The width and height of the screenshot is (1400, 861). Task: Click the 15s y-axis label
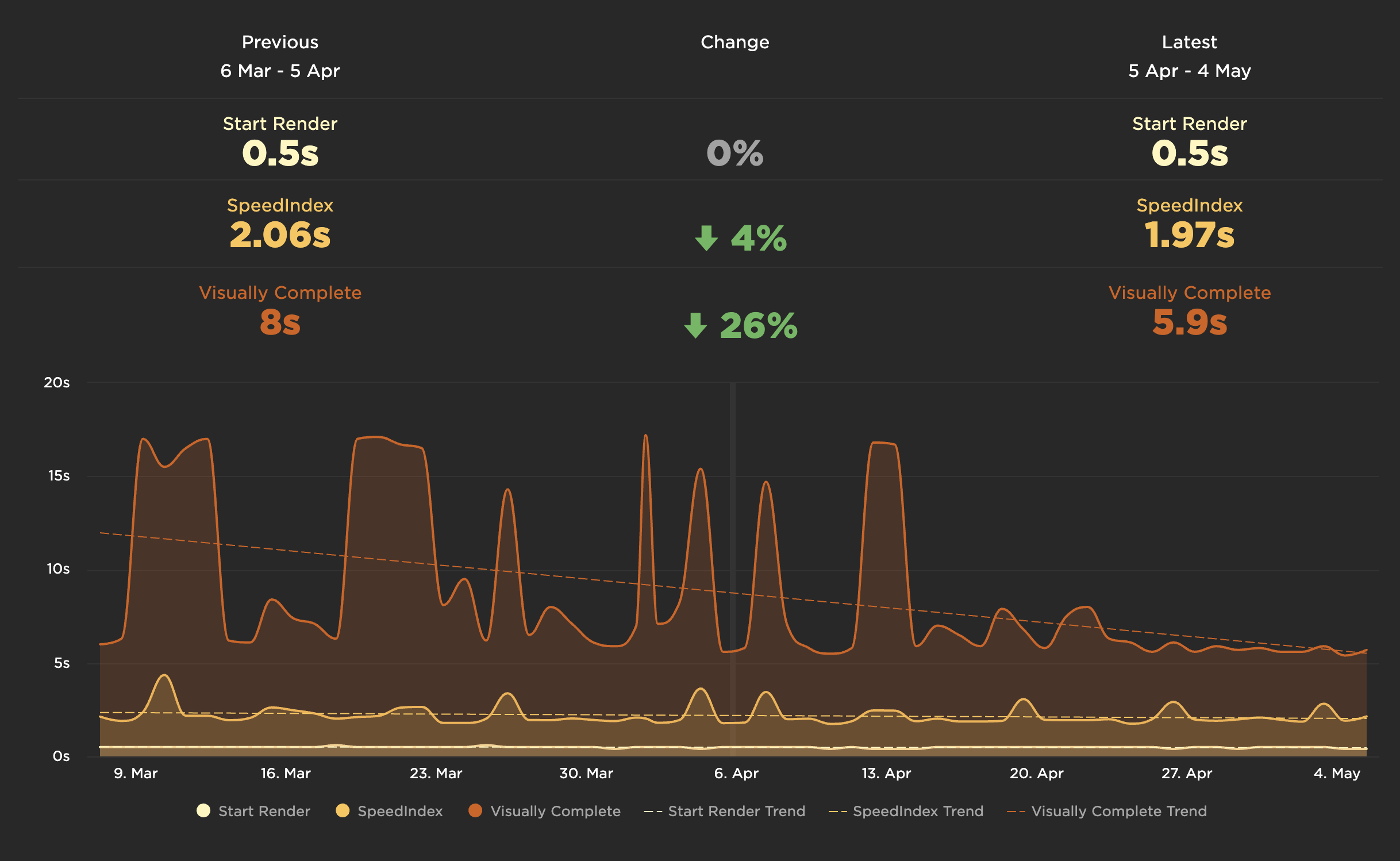coord(59,475)
